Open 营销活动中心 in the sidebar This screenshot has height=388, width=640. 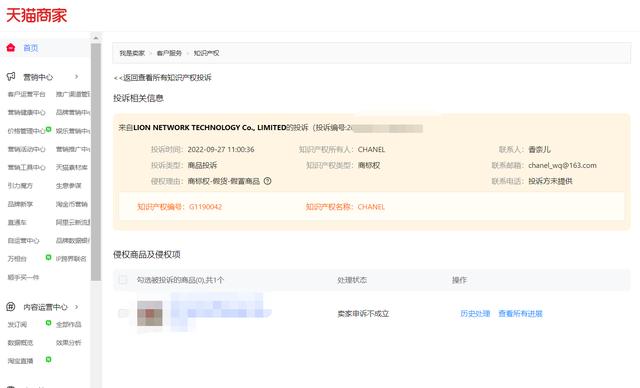[27, 149]
